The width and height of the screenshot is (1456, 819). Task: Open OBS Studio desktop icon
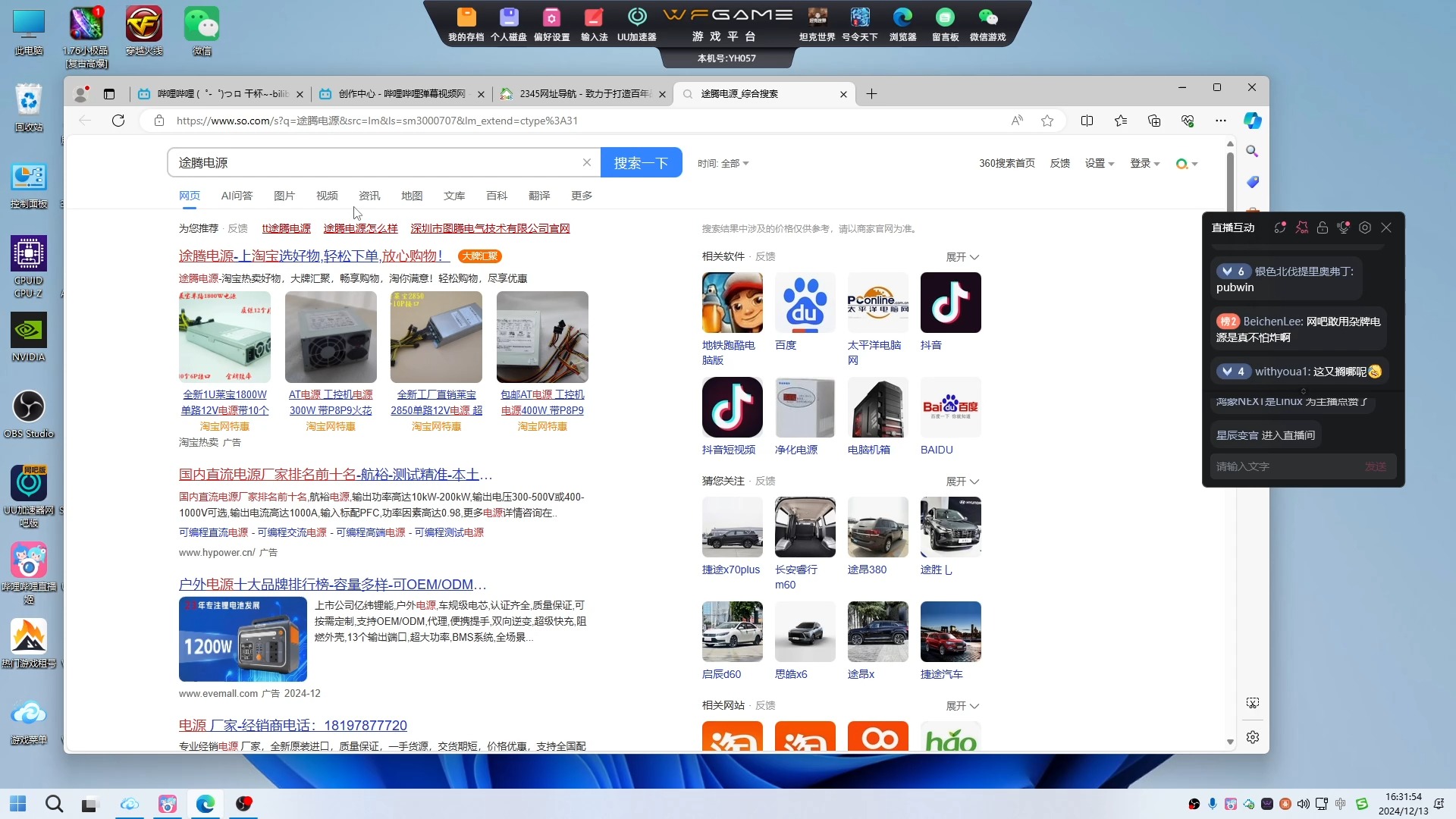tap(29, 414)
